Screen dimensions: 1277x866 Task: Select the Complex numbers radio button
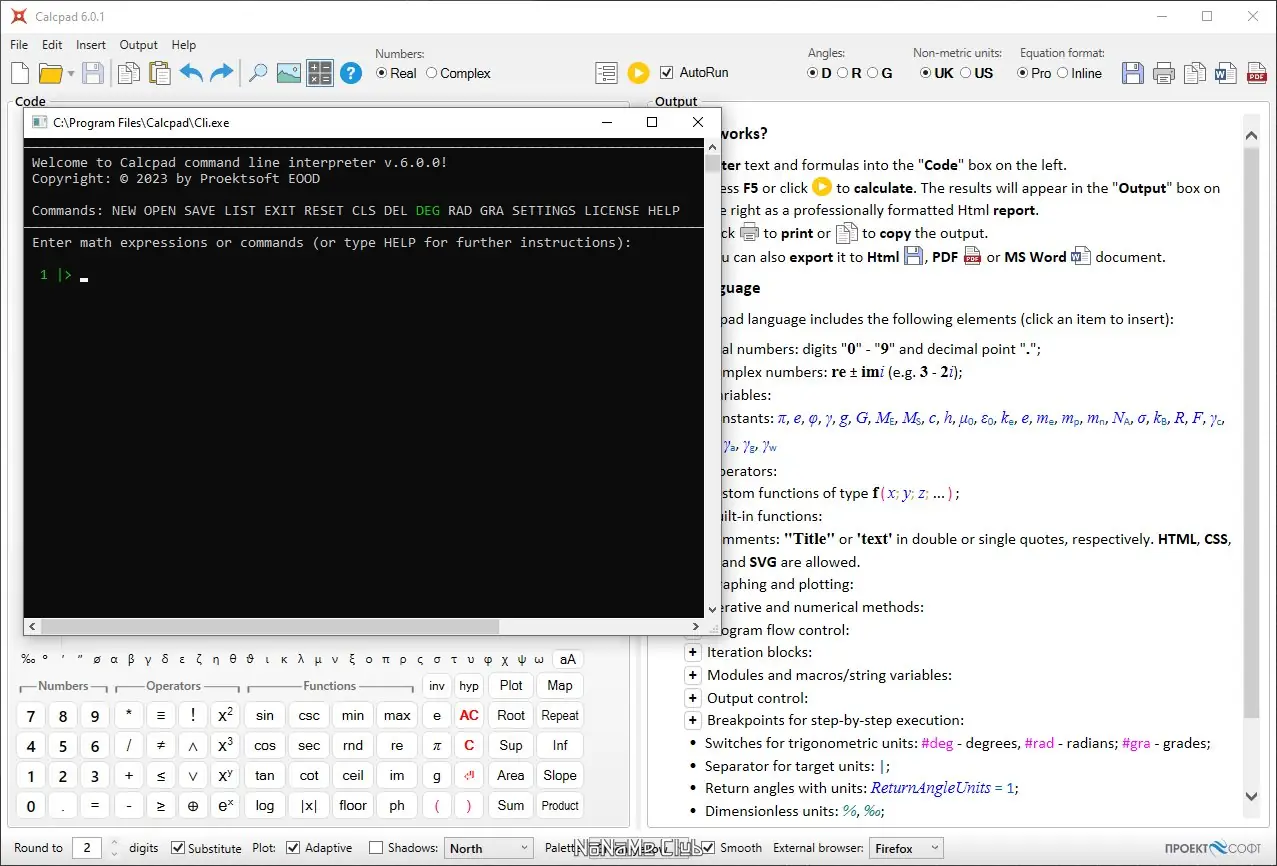432,73
